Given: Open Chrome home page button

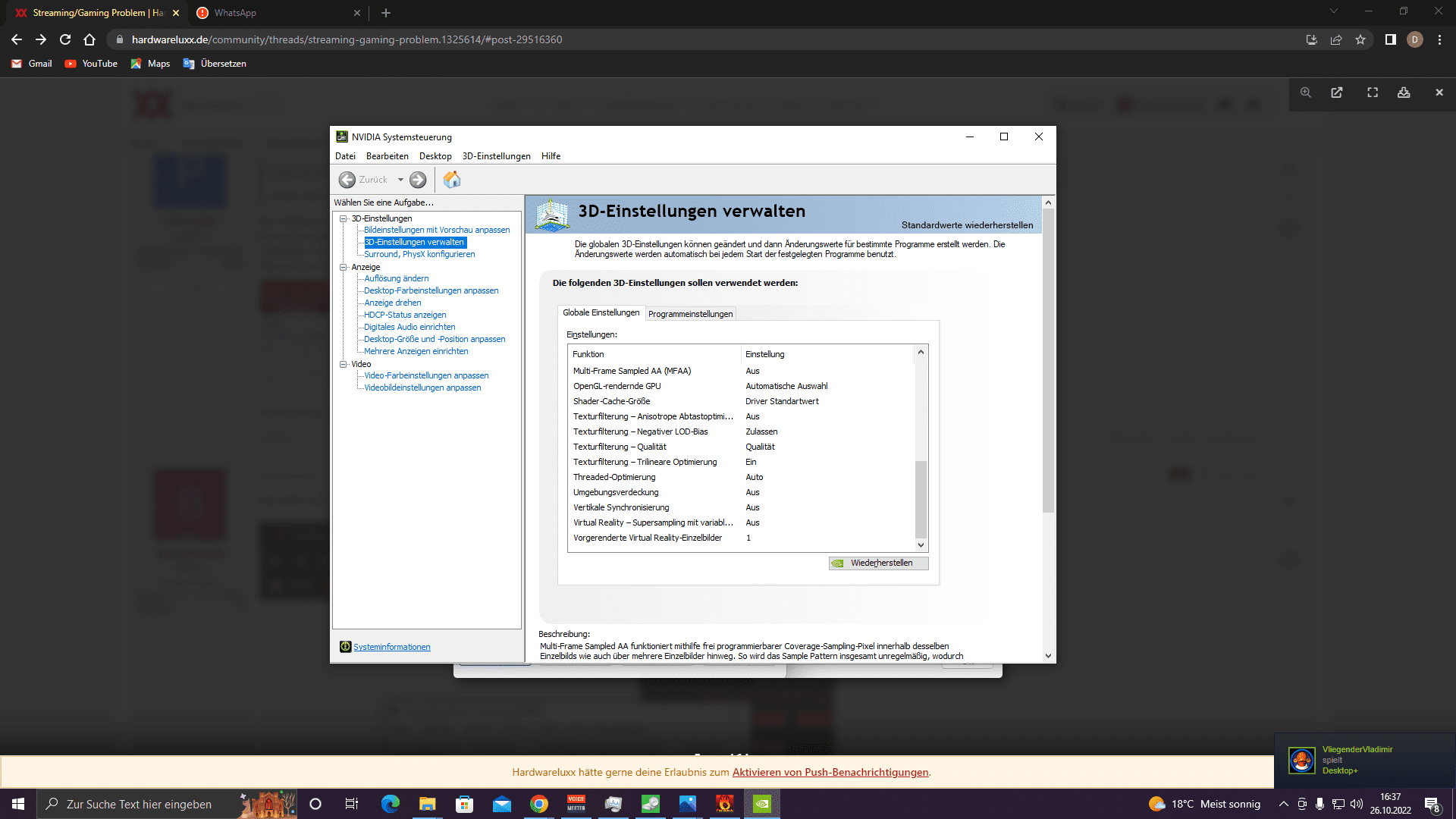Looking at the screenshot, I should 89,39.
